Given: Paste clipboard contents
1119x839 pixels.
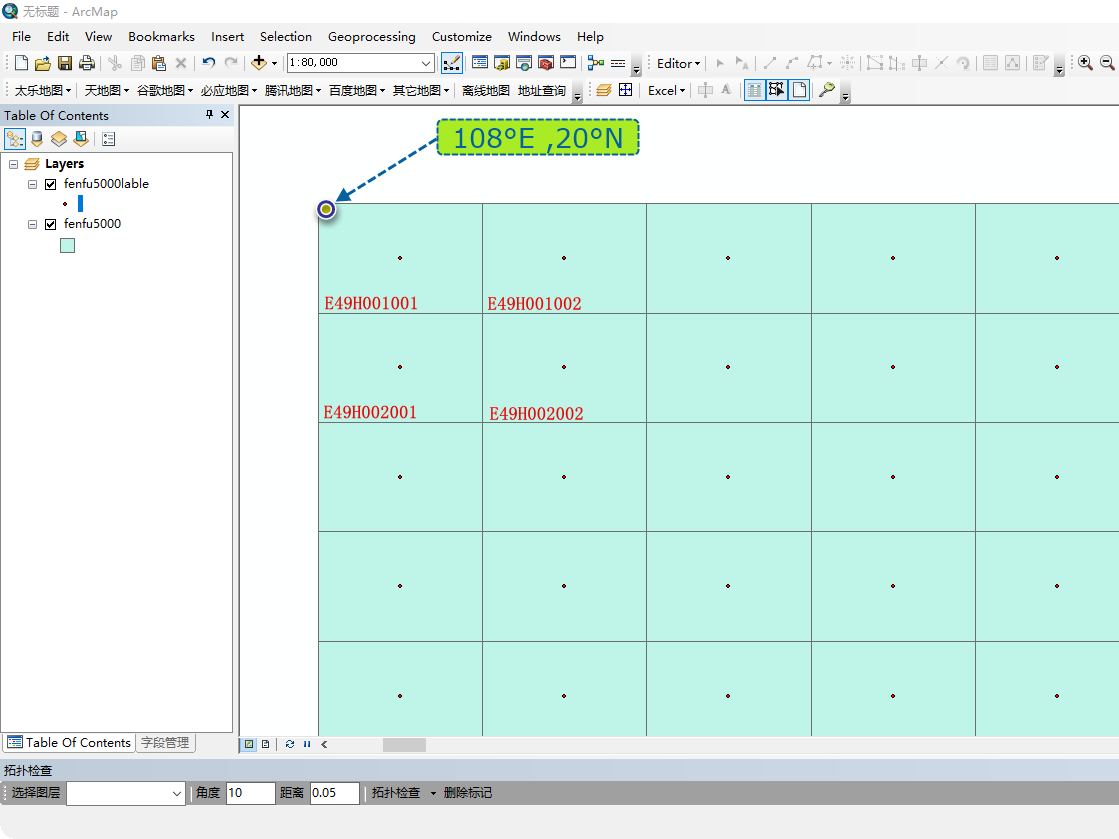Looking at the screenshot, I should pyautogui.click(x=159, y=63).
